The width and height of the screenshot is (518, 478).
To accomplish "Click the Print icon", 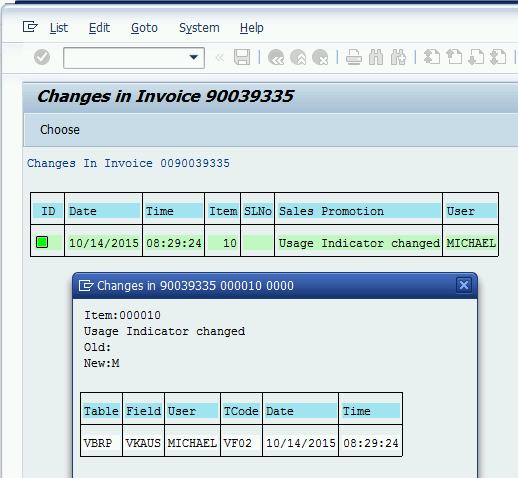I will 354,57.
